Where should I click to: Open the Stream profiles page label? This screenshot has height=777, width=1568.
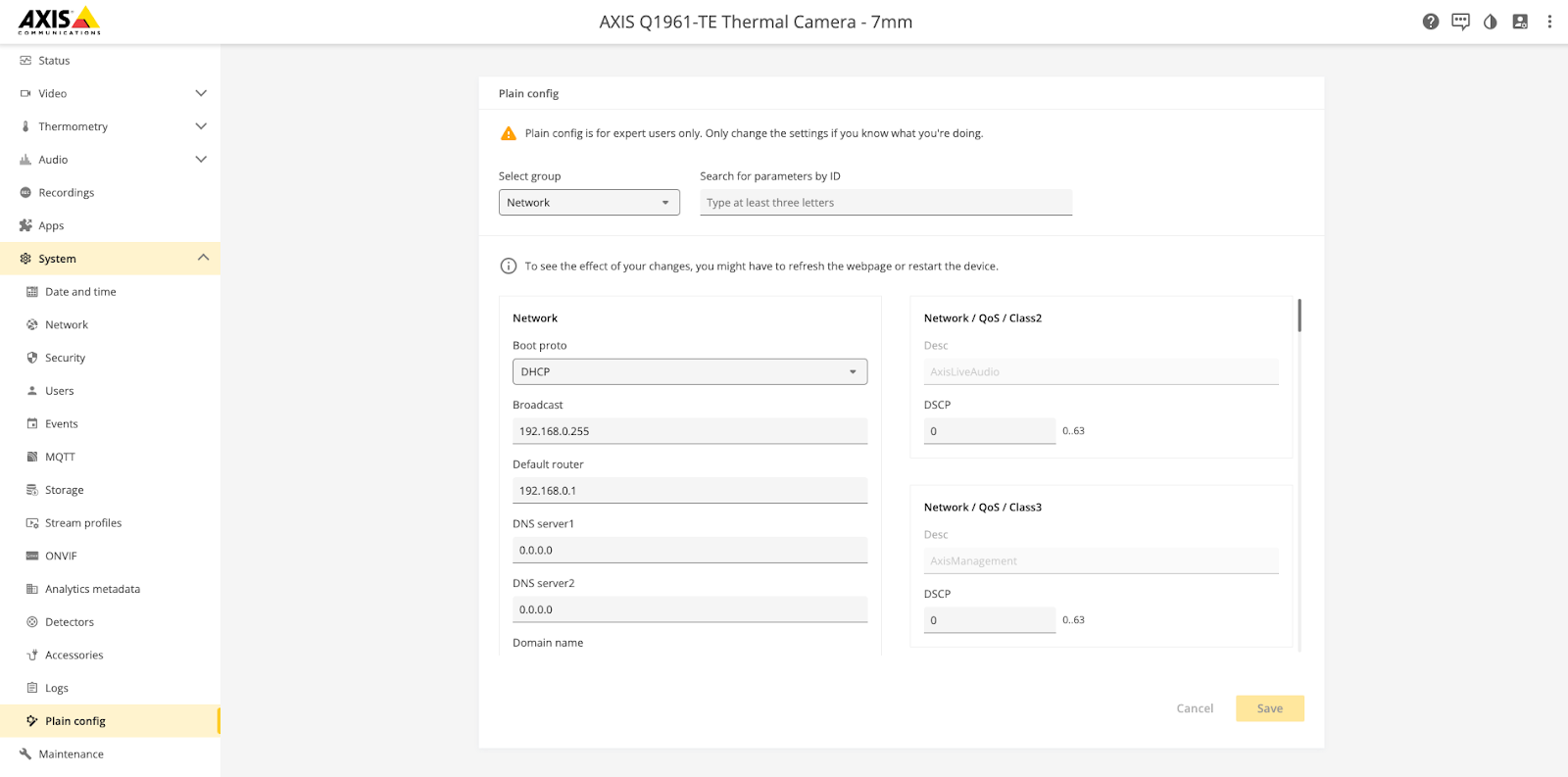[83, 523]
